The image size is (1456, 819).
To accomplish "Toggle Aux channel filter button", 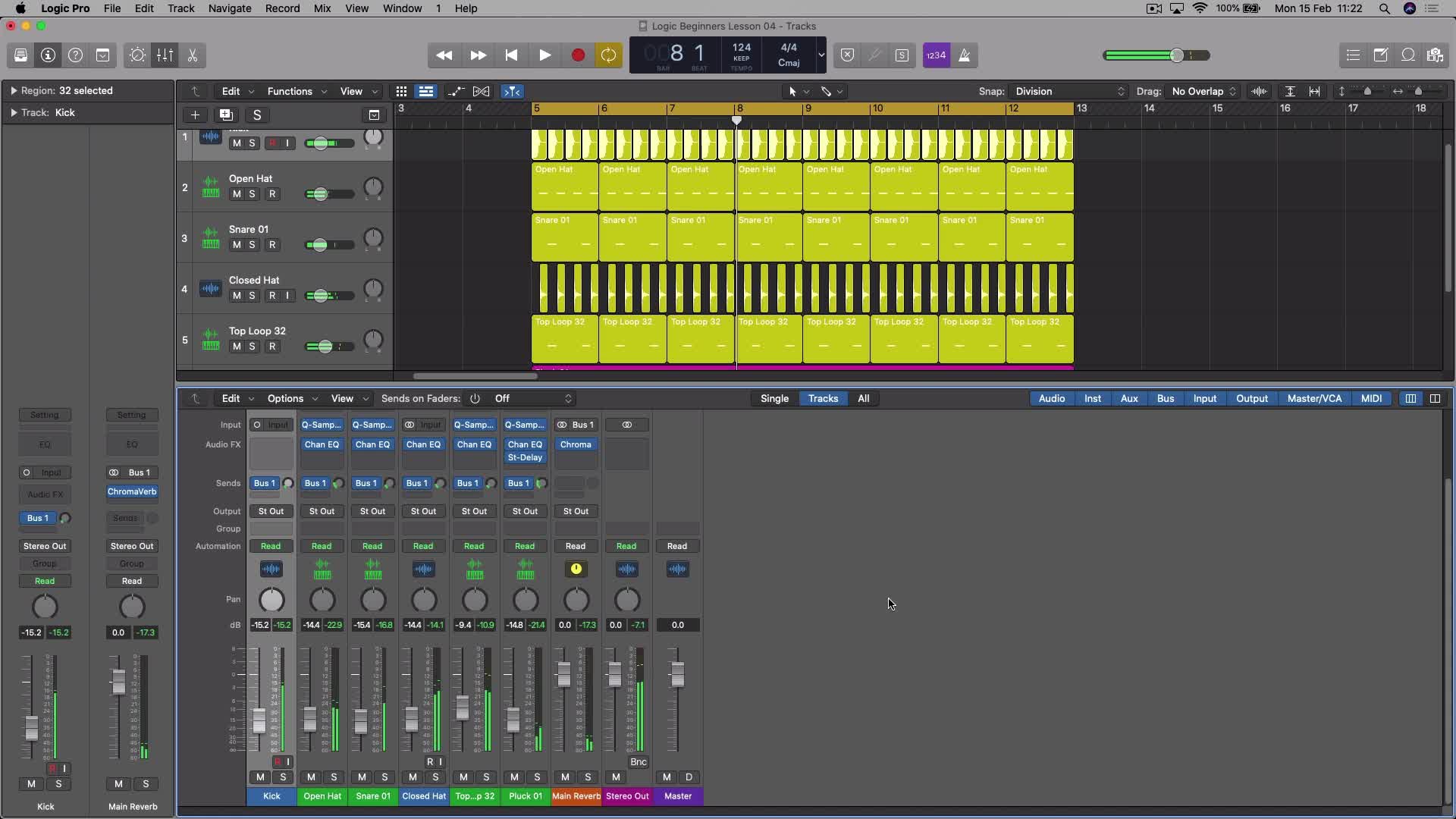I will pyautogui.click(x=1129, y=399).
